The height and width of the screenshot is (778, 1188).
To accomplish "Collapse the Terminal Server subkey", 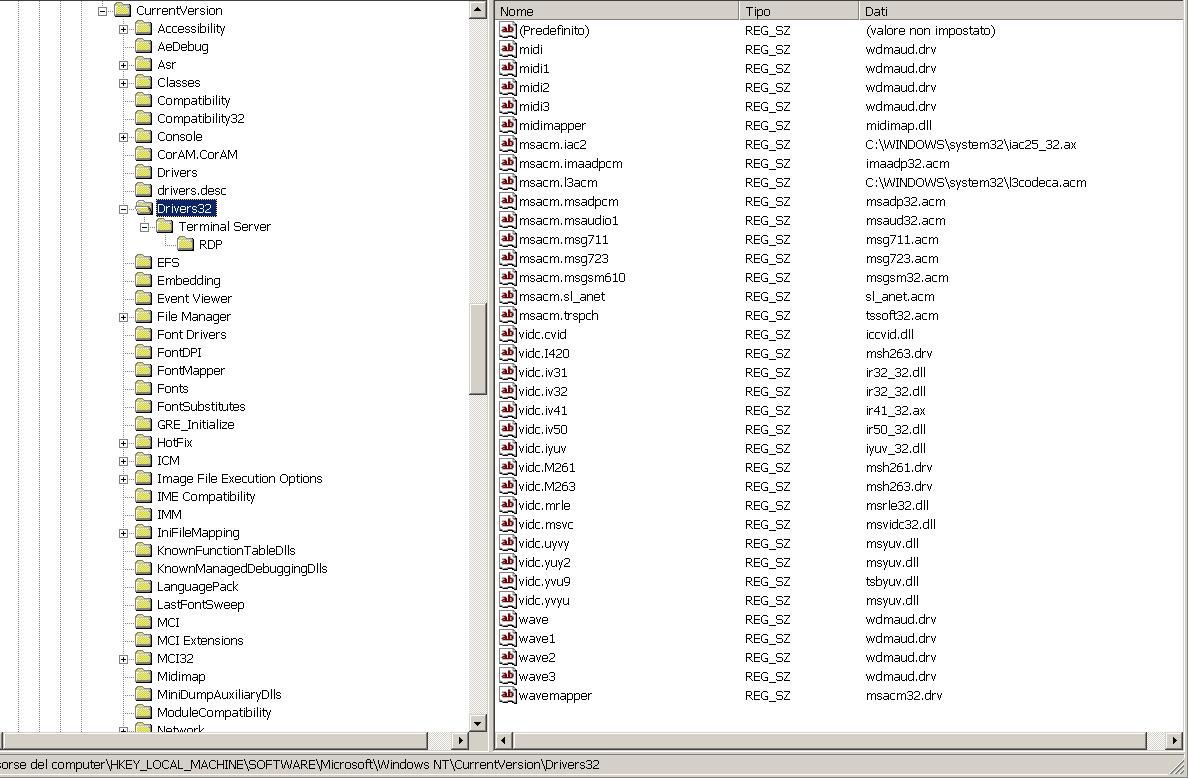I will 145,227.
